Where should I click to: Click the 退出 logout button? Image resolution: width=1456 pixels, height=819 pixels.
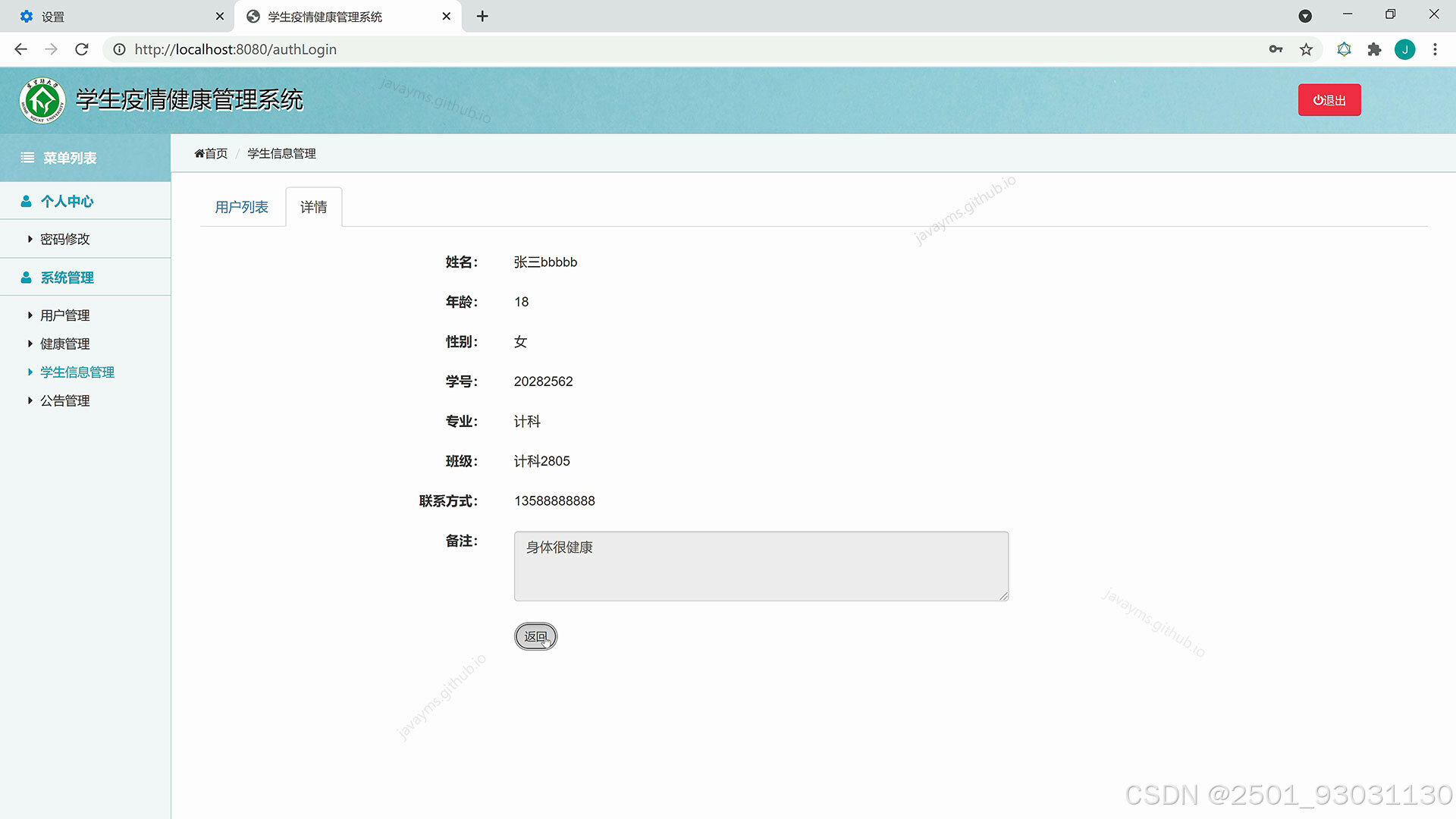click(x=1329, y=100)
